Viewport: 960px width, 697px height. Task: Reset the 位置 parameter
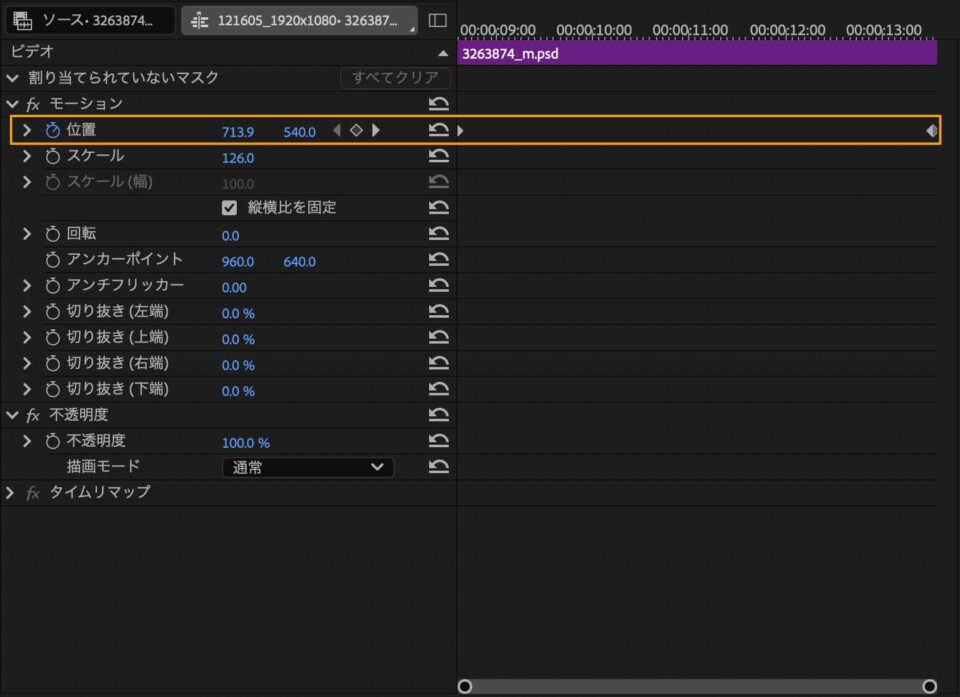(x=438, y=130)
